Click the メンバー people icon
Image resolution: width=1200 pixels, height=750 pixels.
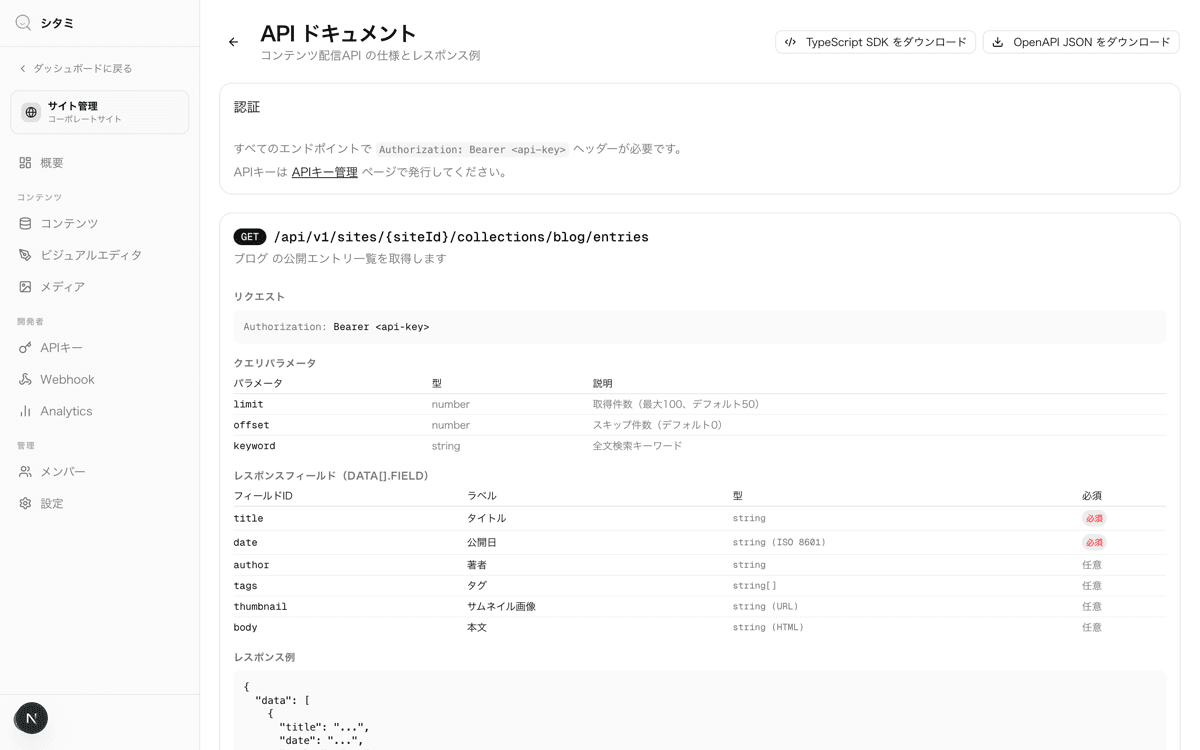[25, 471]
